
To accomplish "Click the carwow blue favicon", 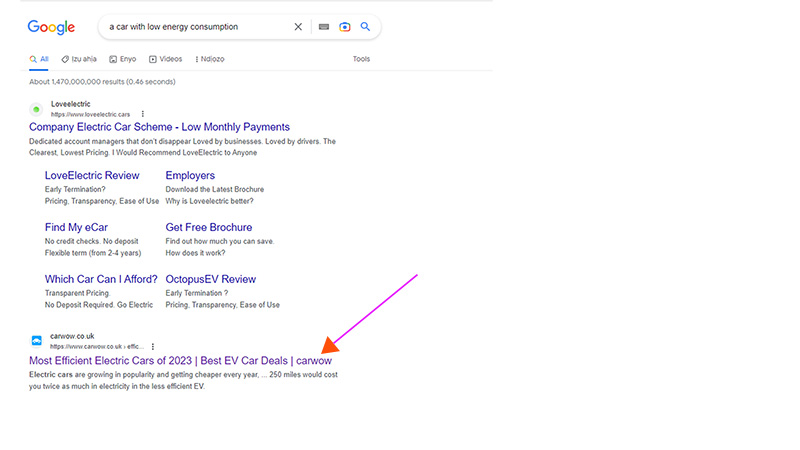I will tap(37, 340).
